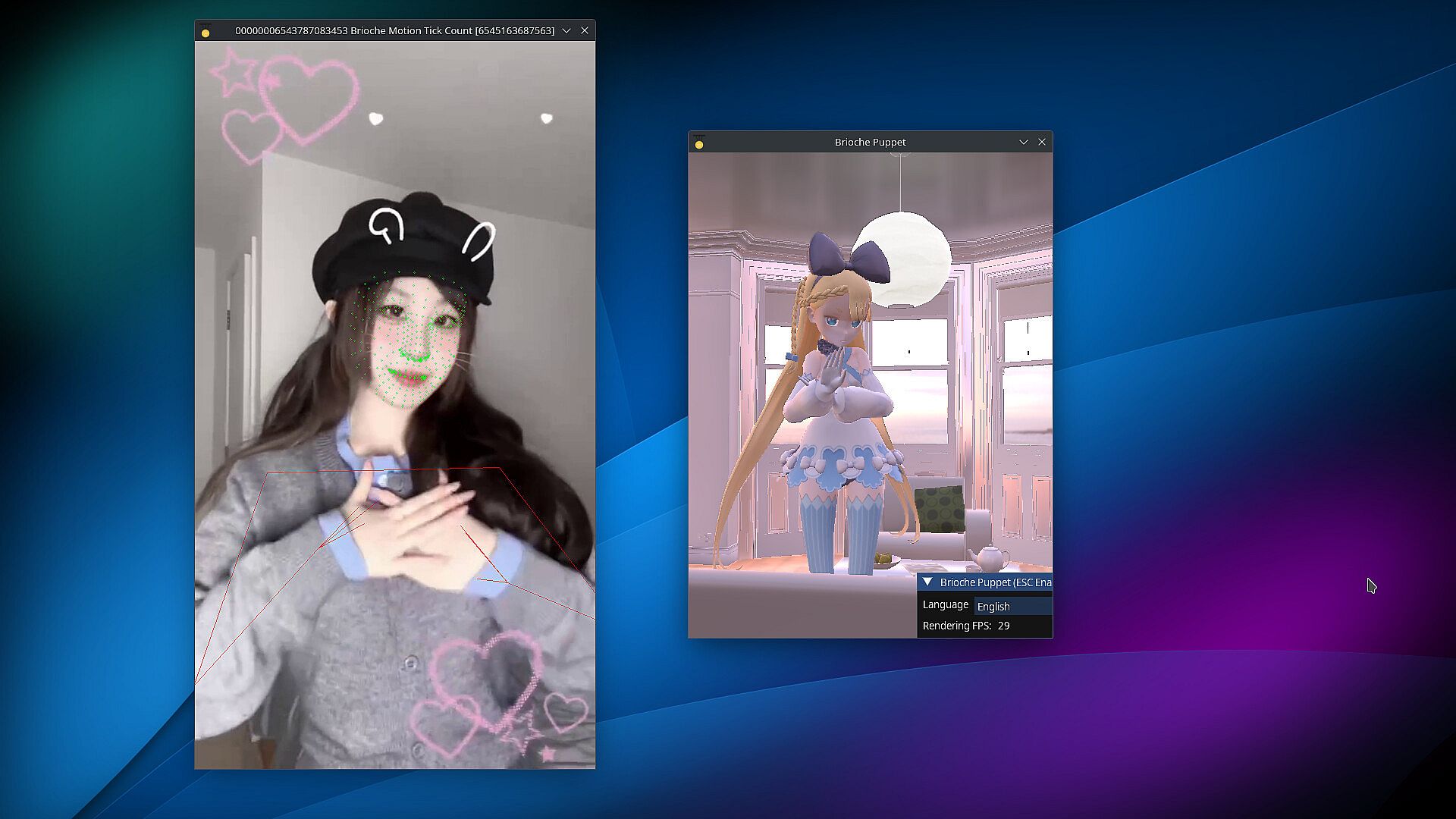The image size is (1456, 819).
Task: Click the Rendering FPS value 29
Action: [x=1003, y=626]
